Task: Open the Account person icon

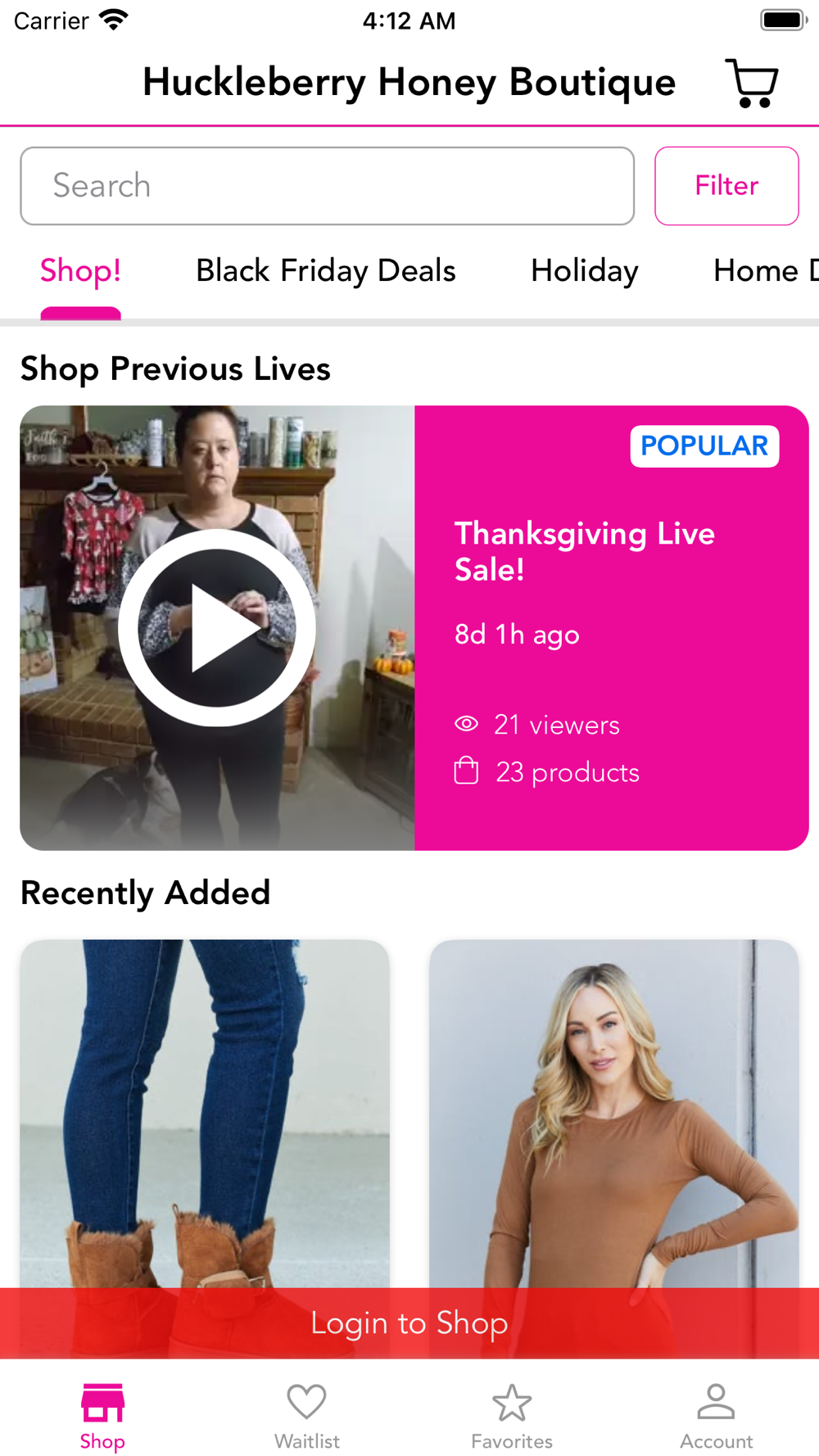Action: click(x=717, y=1401)
